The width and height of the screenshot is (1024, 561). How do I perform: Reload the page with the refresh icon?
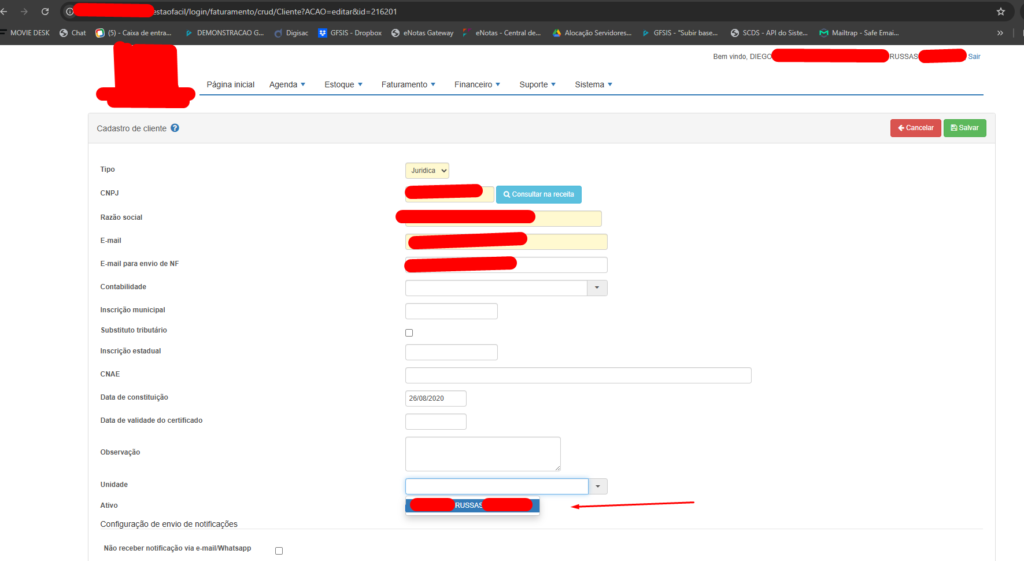tap(46, 11)
